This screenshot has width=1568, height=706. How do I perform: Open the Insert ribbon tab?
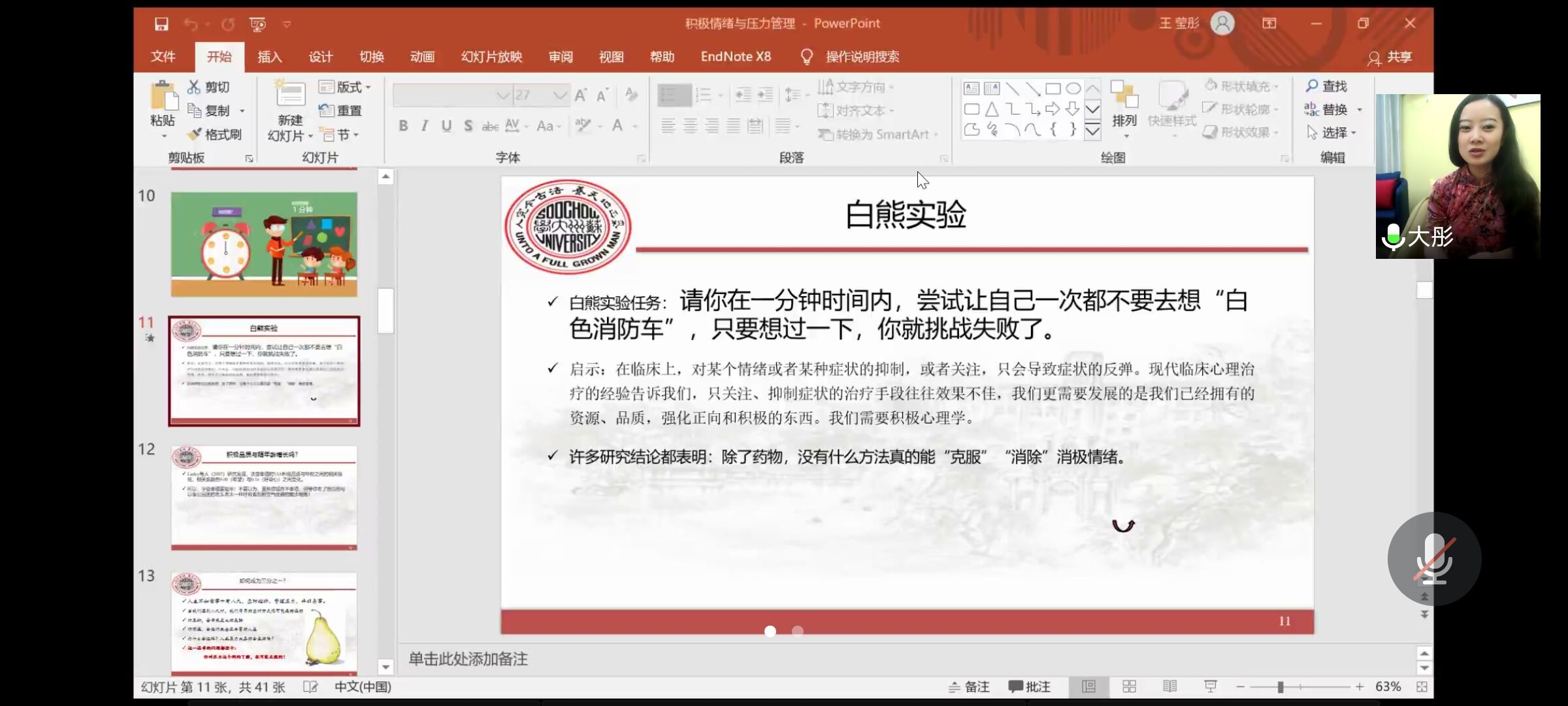[270, 57]
